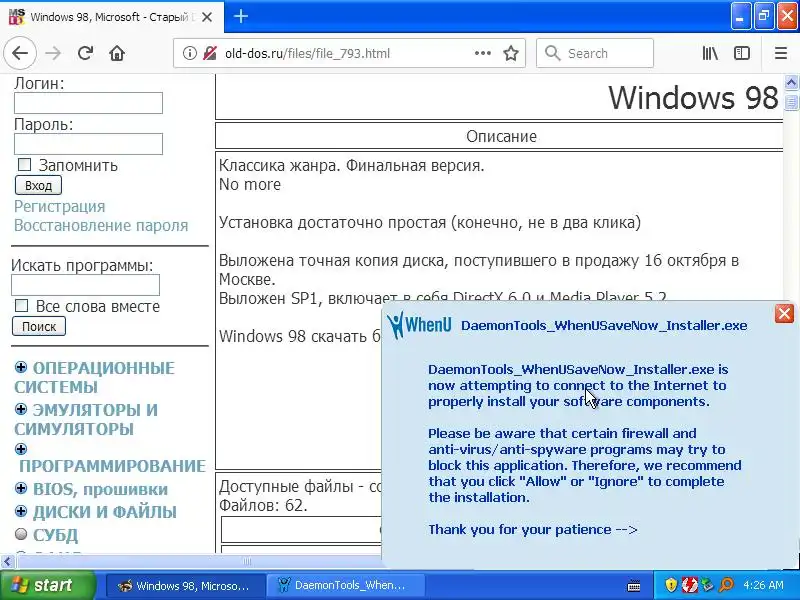Click the vertical scrollbar thumb

[791, 102]
